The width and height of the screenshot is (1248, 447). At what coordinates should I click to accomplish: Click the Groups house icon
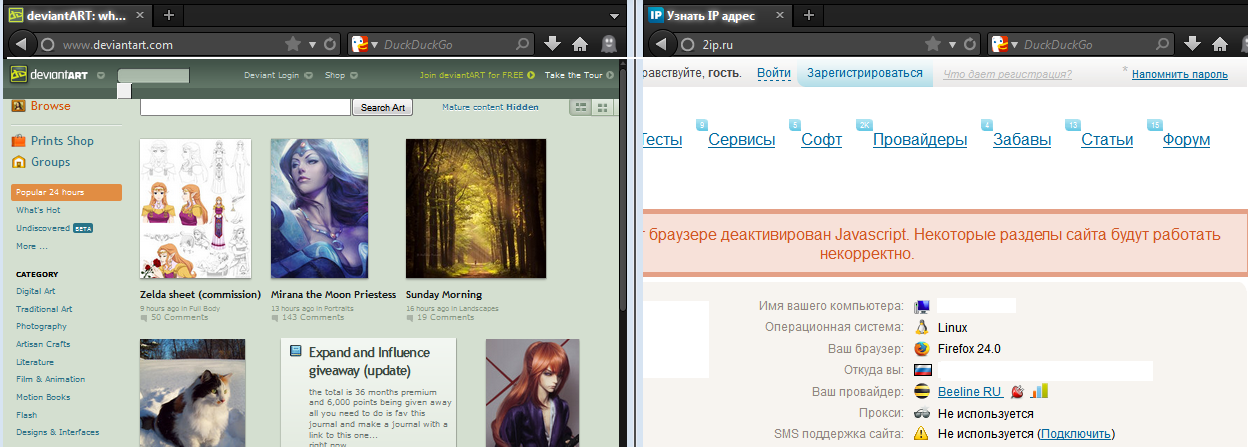(x=18, y=162)
